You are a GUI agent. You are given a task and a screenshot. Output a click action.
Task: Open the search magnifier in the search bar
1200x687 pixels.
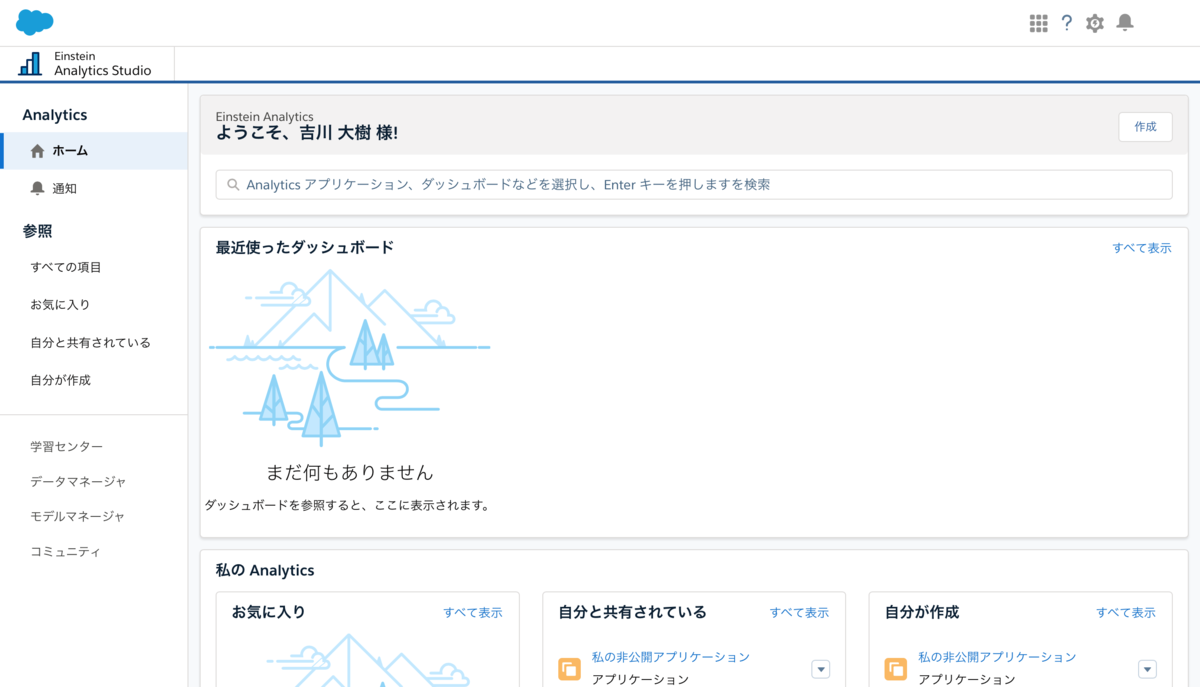coord(231,184)
